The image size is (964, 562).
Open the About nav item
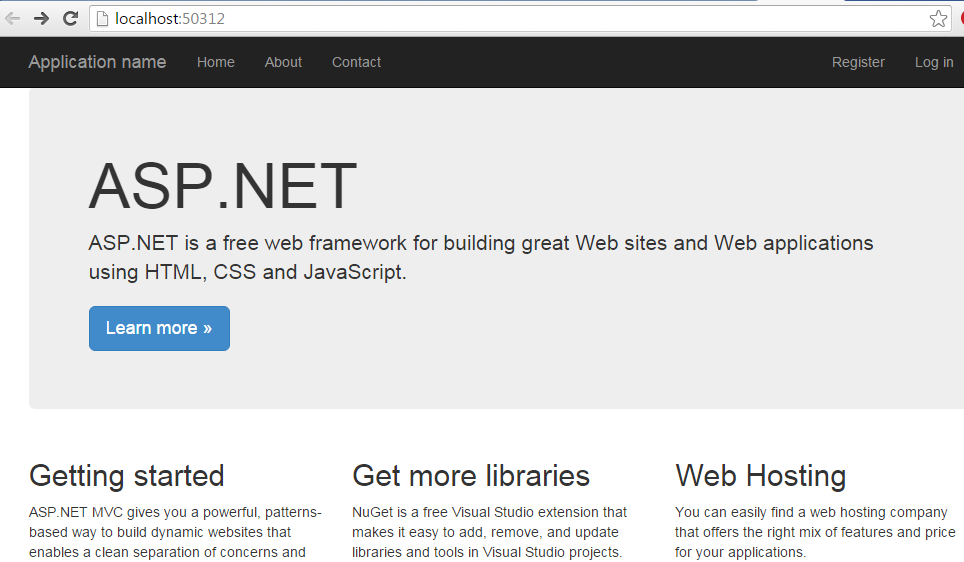(x=283, y=62)
